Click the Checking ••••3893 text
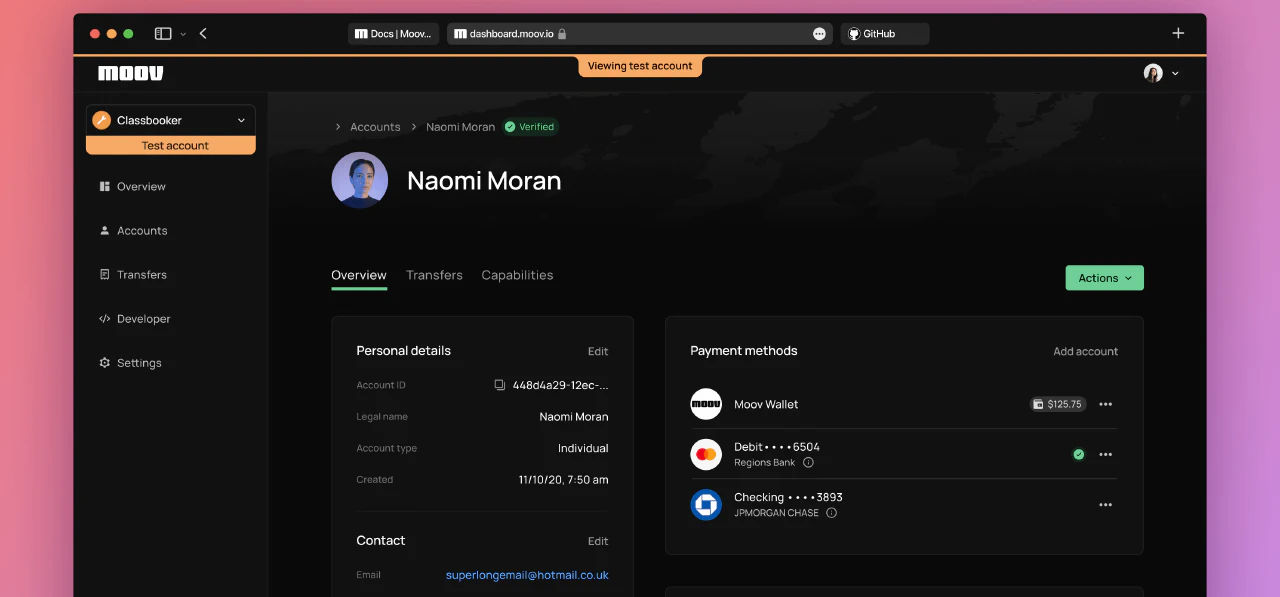 pos(788,497)
